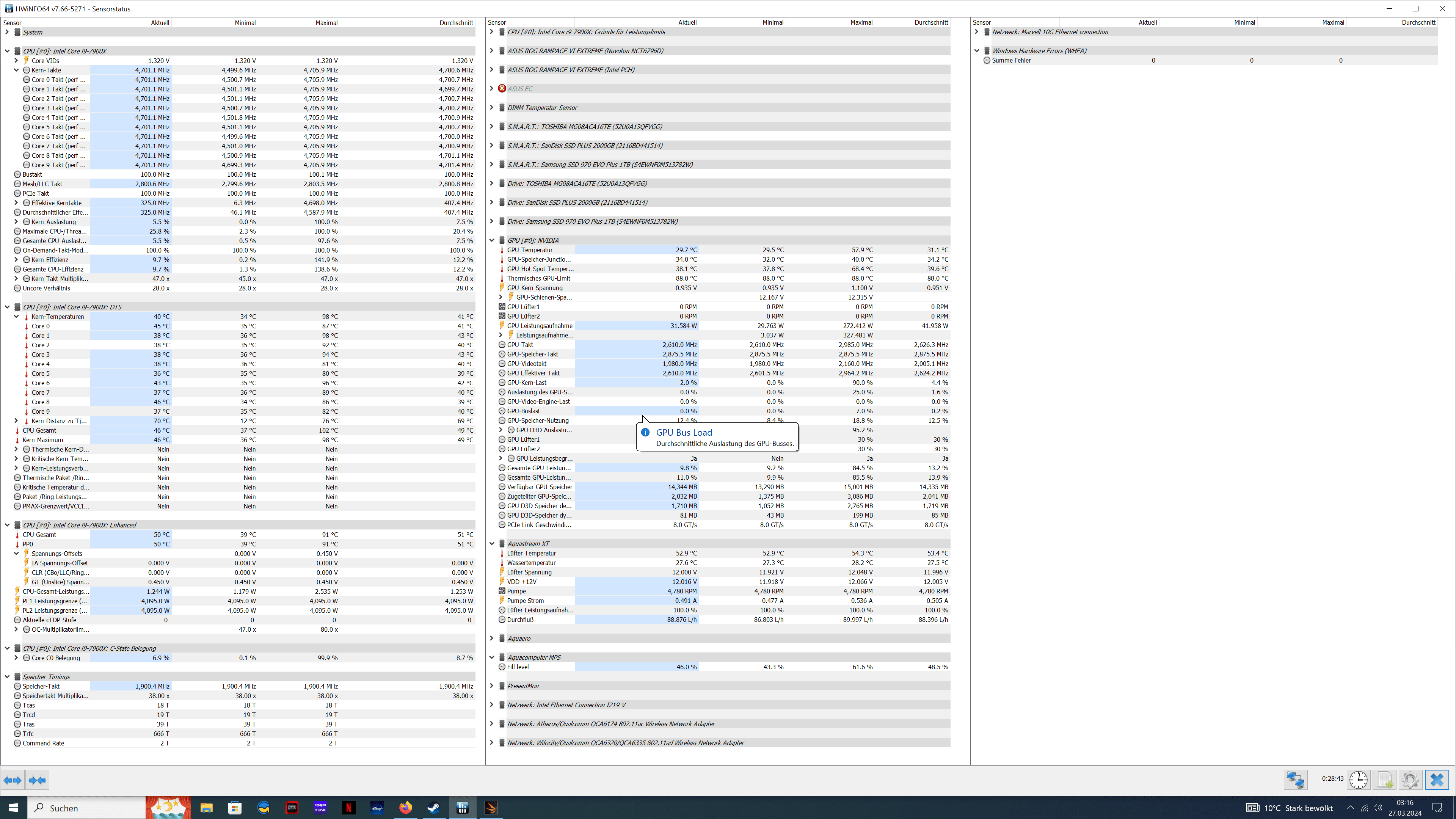Open the blue wave app in taskbar

tap(264, 808)
